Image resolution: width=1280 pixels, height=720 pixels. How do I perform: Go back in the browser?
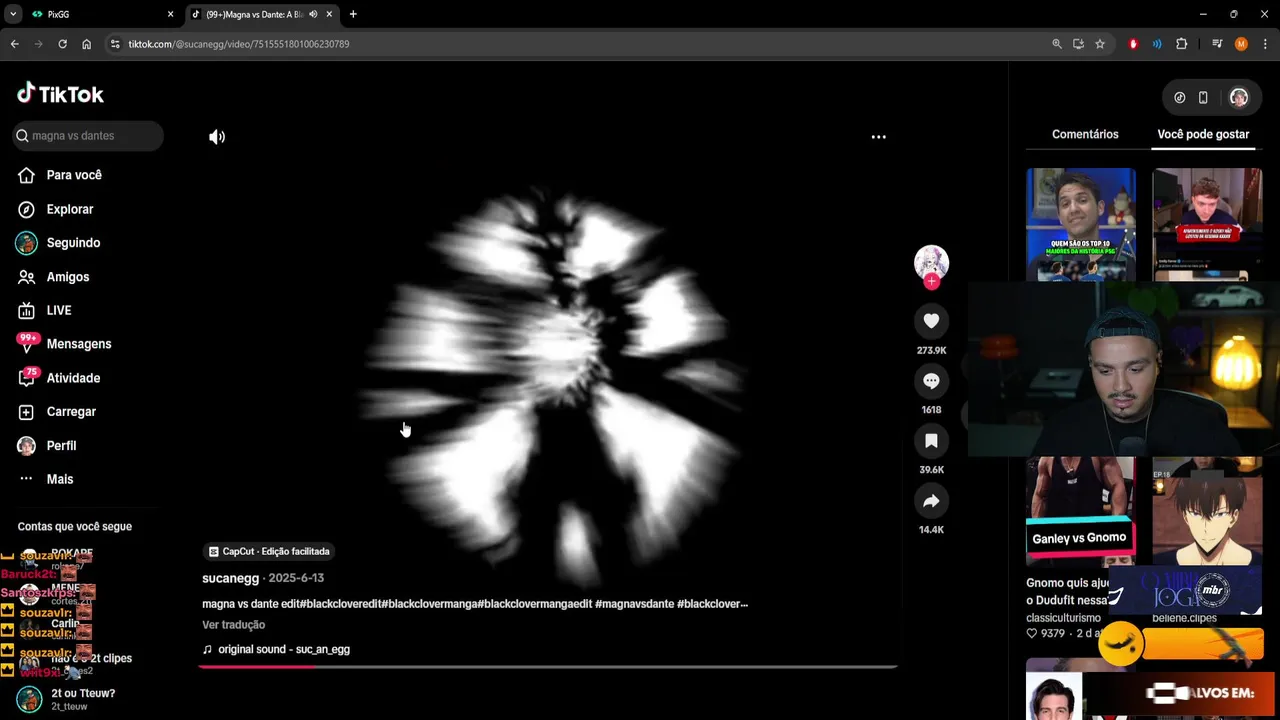pyautogui.click(x=14, y=44)
